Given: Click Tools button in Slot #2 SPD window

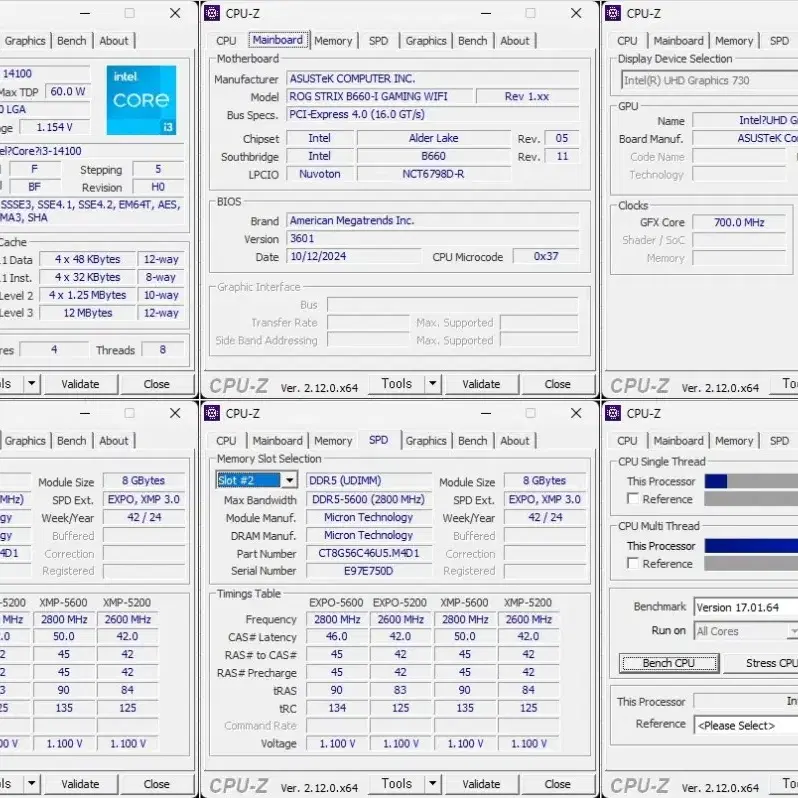Looking at the screenshot, I should 396,784.
